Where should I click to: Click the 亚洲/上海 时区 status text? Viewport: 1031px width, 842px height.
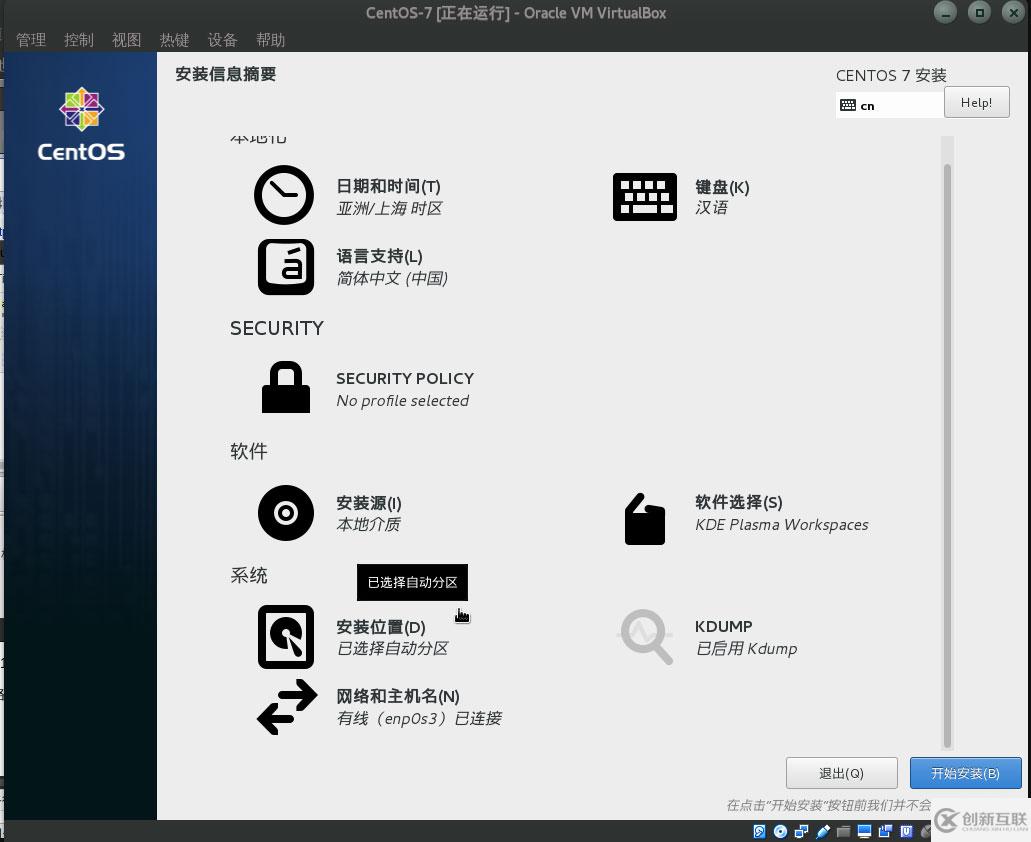[389, 208]
